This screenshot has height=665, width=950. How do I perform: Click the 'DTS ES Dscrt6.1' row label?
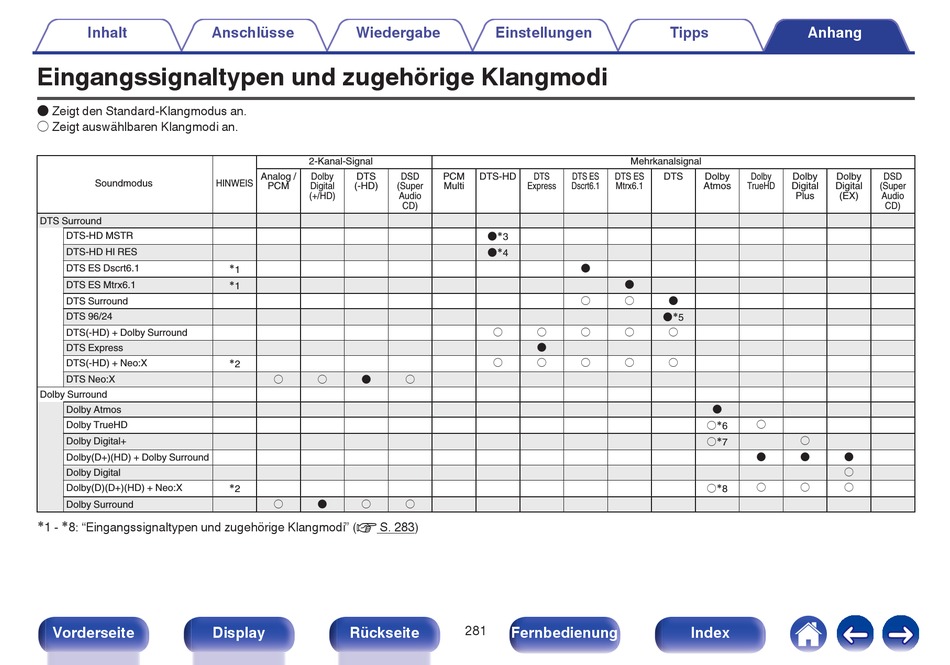click(102, 268)
